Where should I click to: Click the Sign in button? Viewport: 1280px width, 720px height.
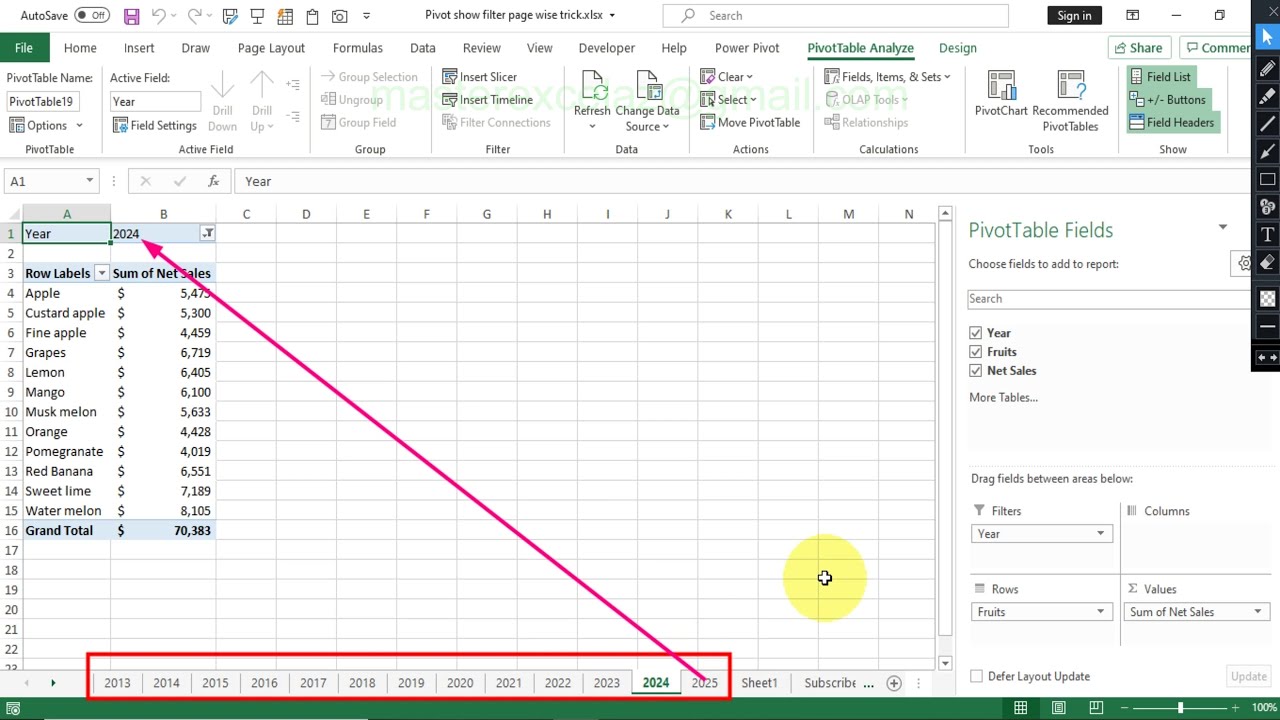[1074, 15]
